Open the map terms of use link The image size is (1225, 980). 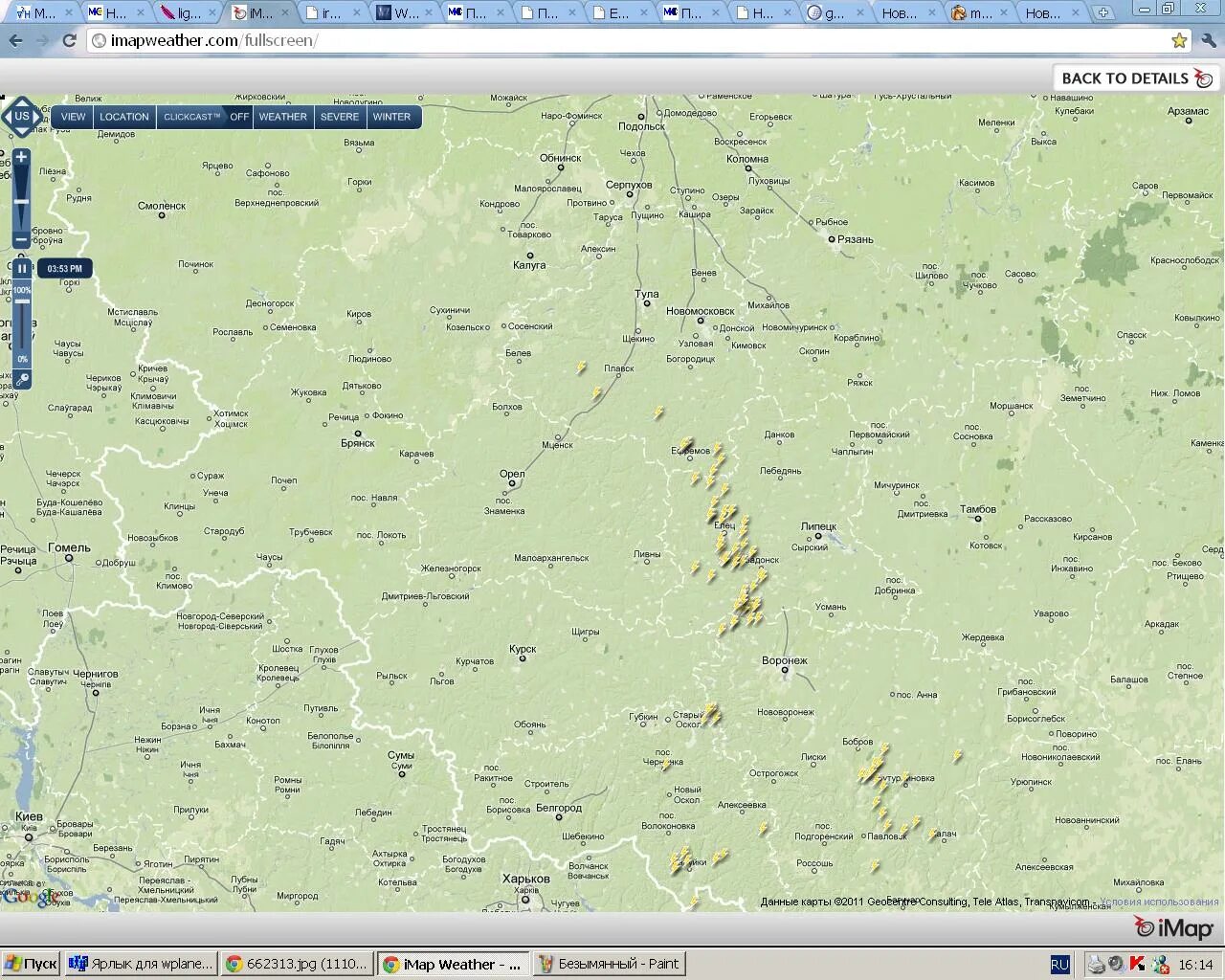coord(1159,902)
